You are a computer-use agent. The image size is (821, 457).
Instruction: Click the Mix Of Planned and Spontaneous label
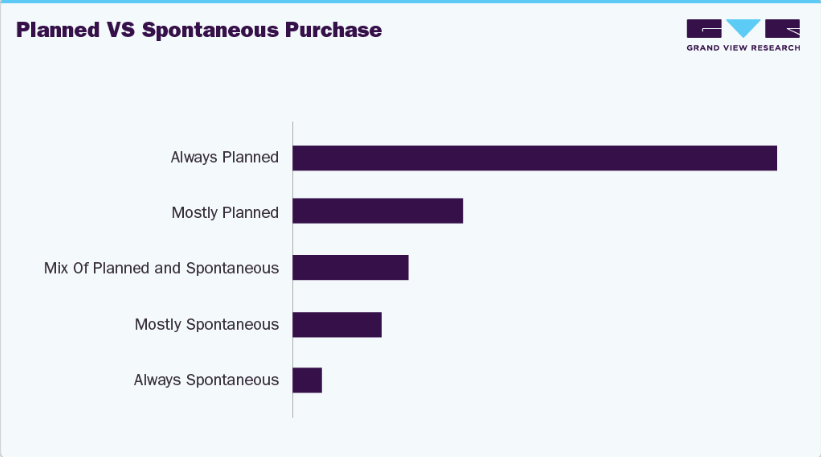click(x=161, y=268)
